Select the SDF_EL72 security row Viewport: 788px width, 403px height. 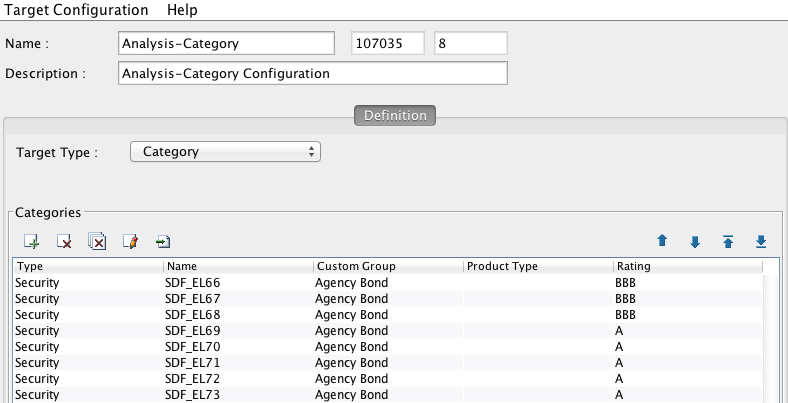coord(388,379)
